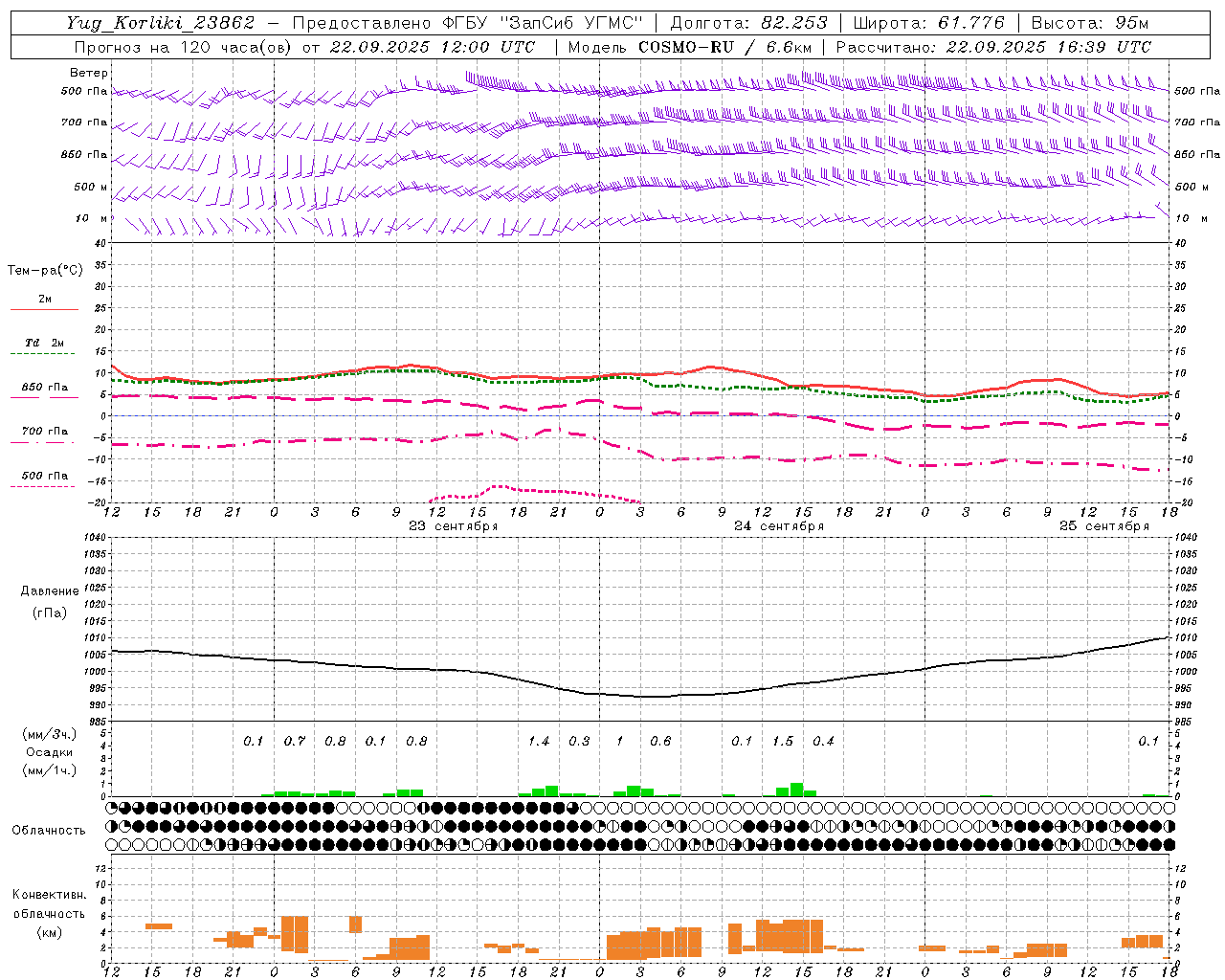The height and width of the screenshot is (980, 1225).
Task: Click the Тем-ра(°C) temperature panel label
Action: (x=45, y=271)
